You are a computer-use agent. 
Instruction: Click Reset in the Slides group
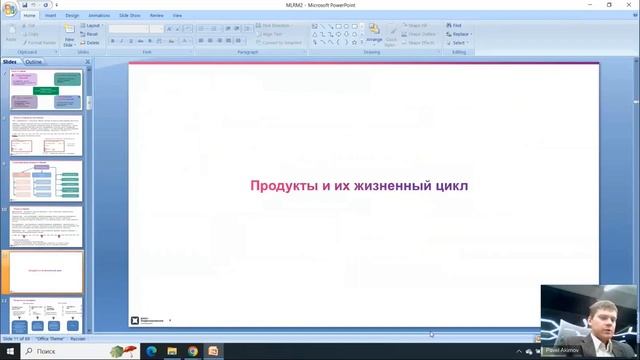click(89, 34)
